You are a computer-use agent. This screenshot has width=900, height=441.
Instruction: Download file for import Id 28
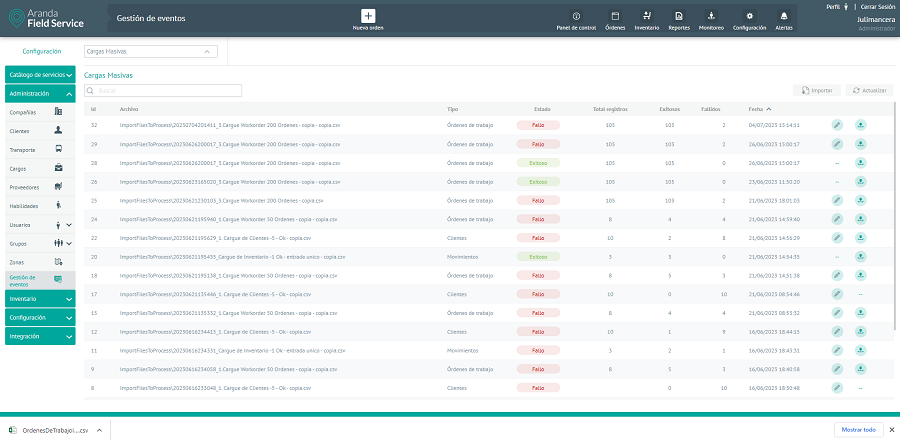[860, 163]
